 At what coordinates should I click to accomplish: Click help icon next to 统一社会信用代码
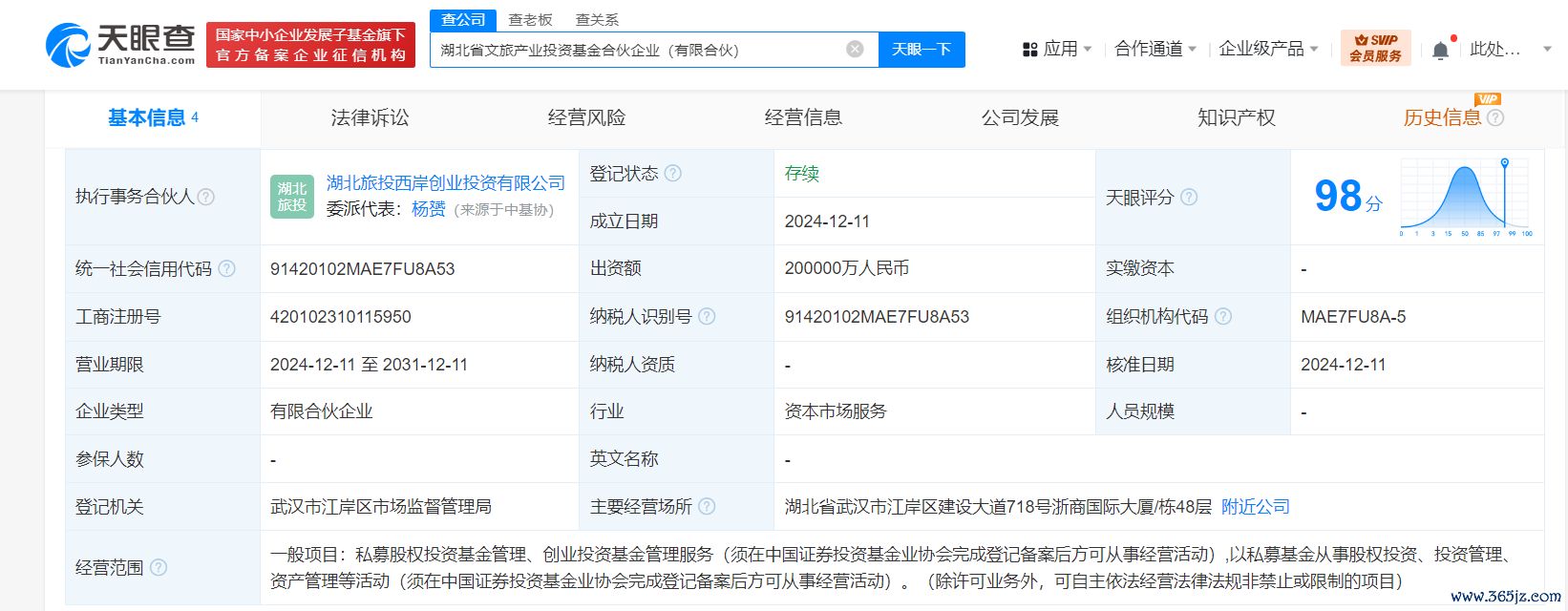226,268
